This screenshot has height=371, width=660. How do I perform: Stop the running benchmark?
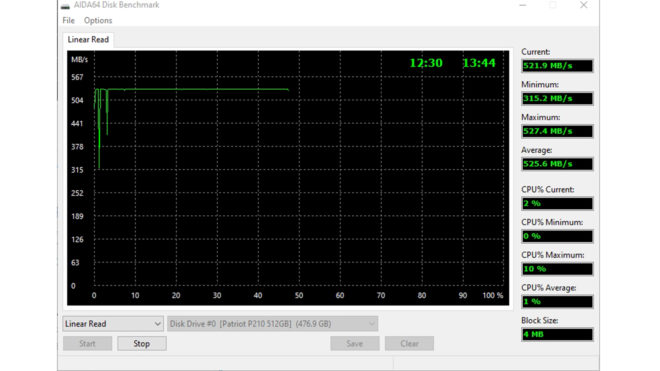(142, 344)
